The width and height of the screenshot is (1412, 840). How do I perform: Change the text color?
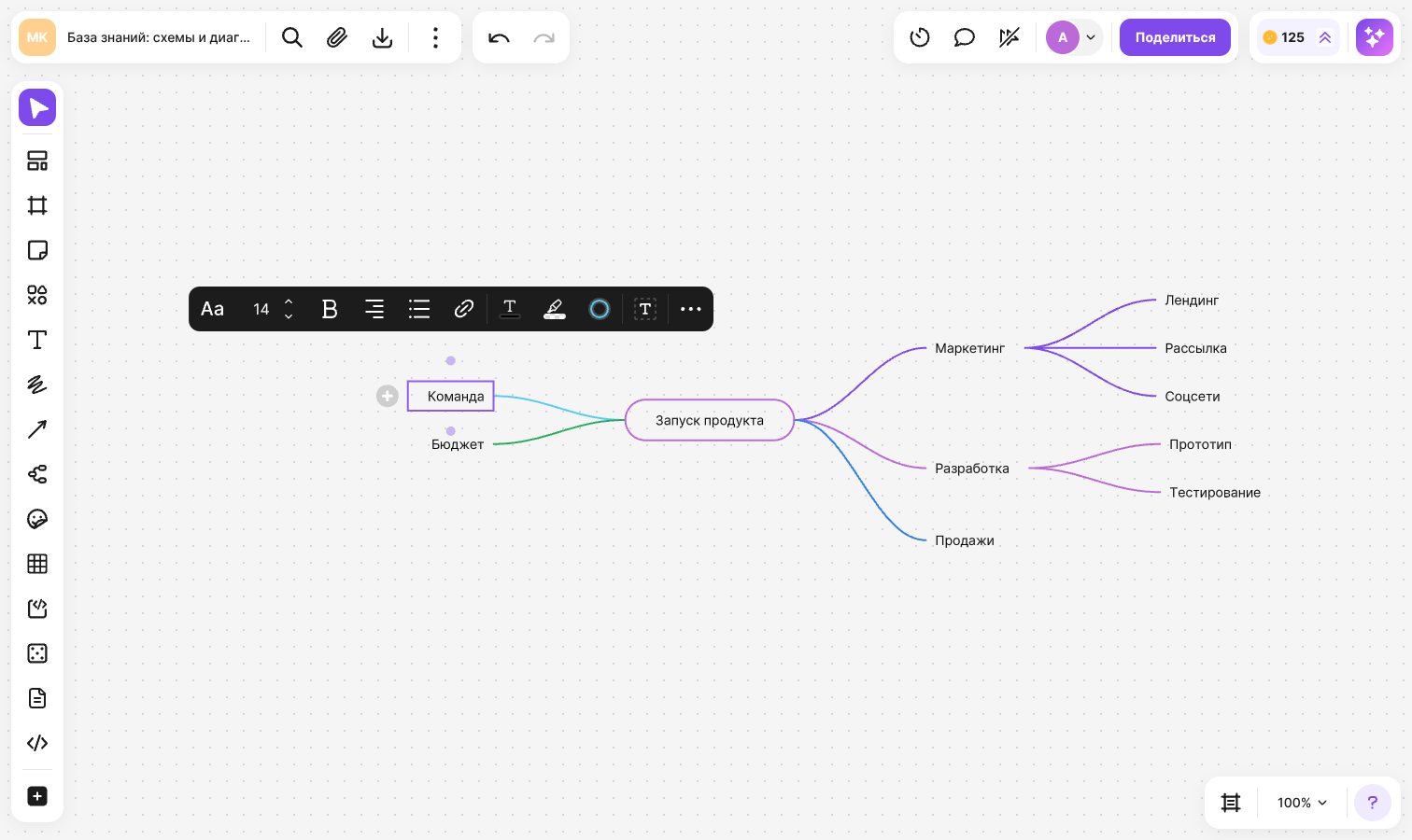coord(510,309)
